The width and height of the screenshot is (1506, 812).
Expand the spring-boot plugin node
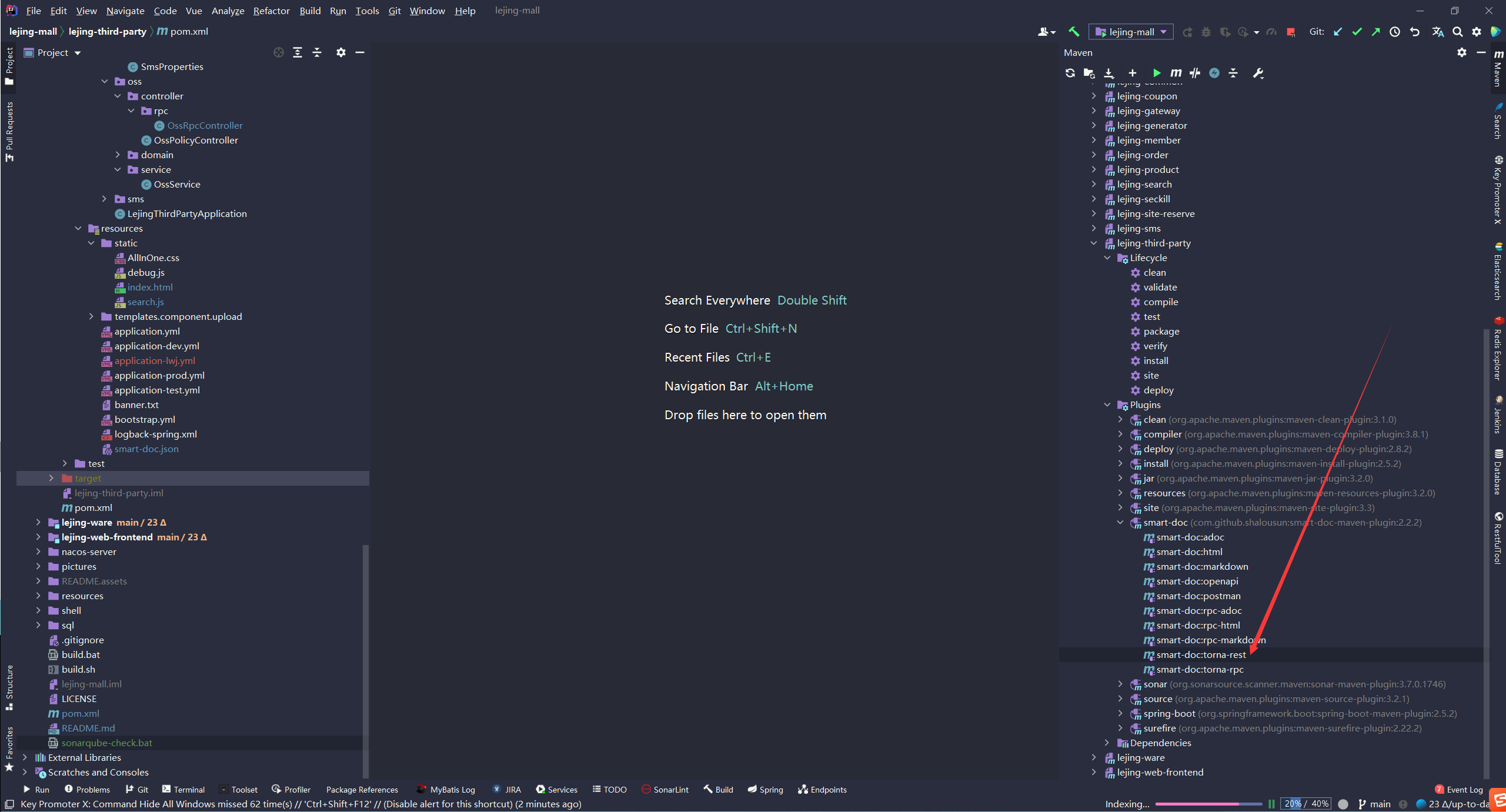pos(1120,713)
